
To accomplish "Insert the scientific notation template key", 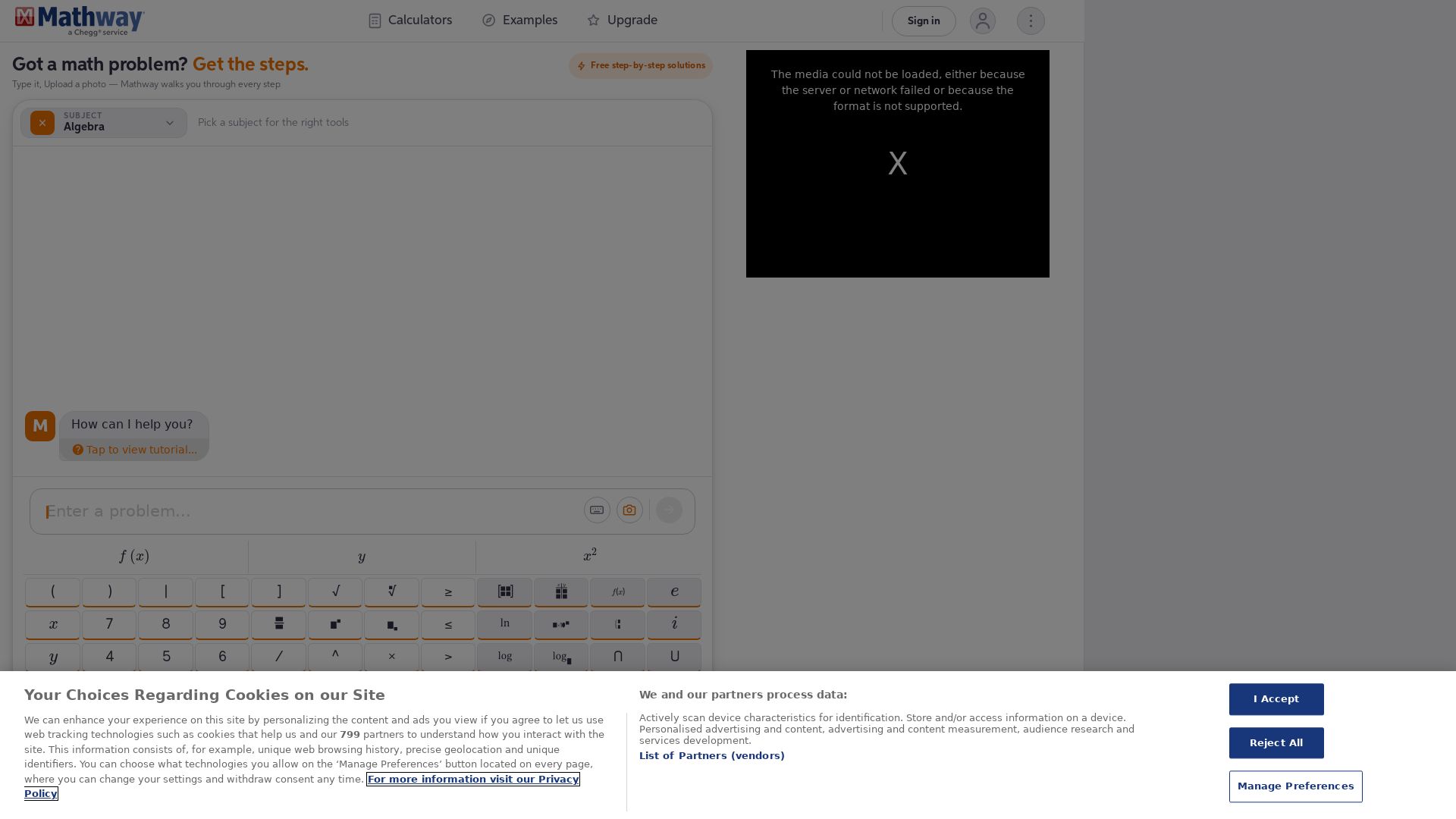I will (x=561, y=624).
